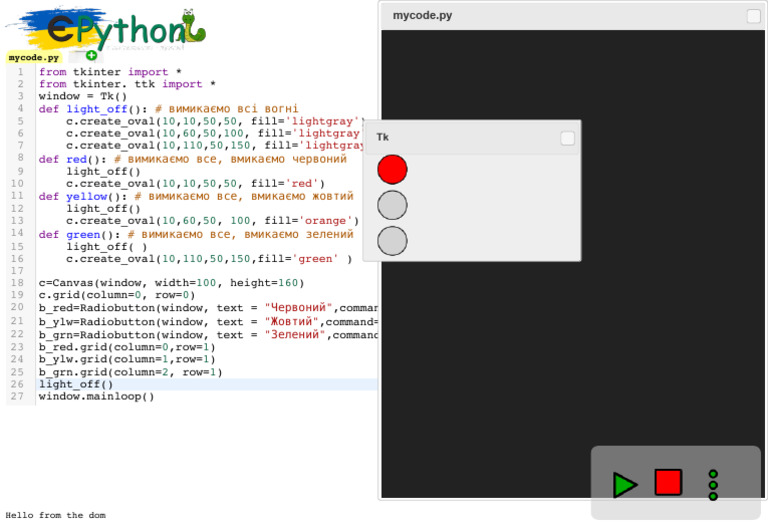The width and height of the screenshot is (768, 527).
Task: Click the mycode.py output panel title
Action: point(422,15)
